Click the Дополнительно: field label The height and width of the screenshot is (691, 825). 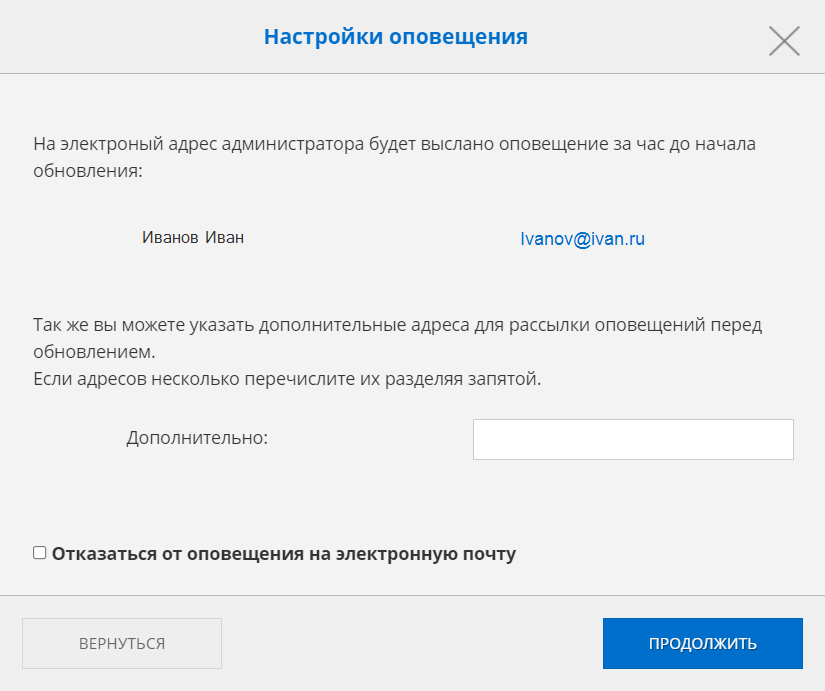197,438
